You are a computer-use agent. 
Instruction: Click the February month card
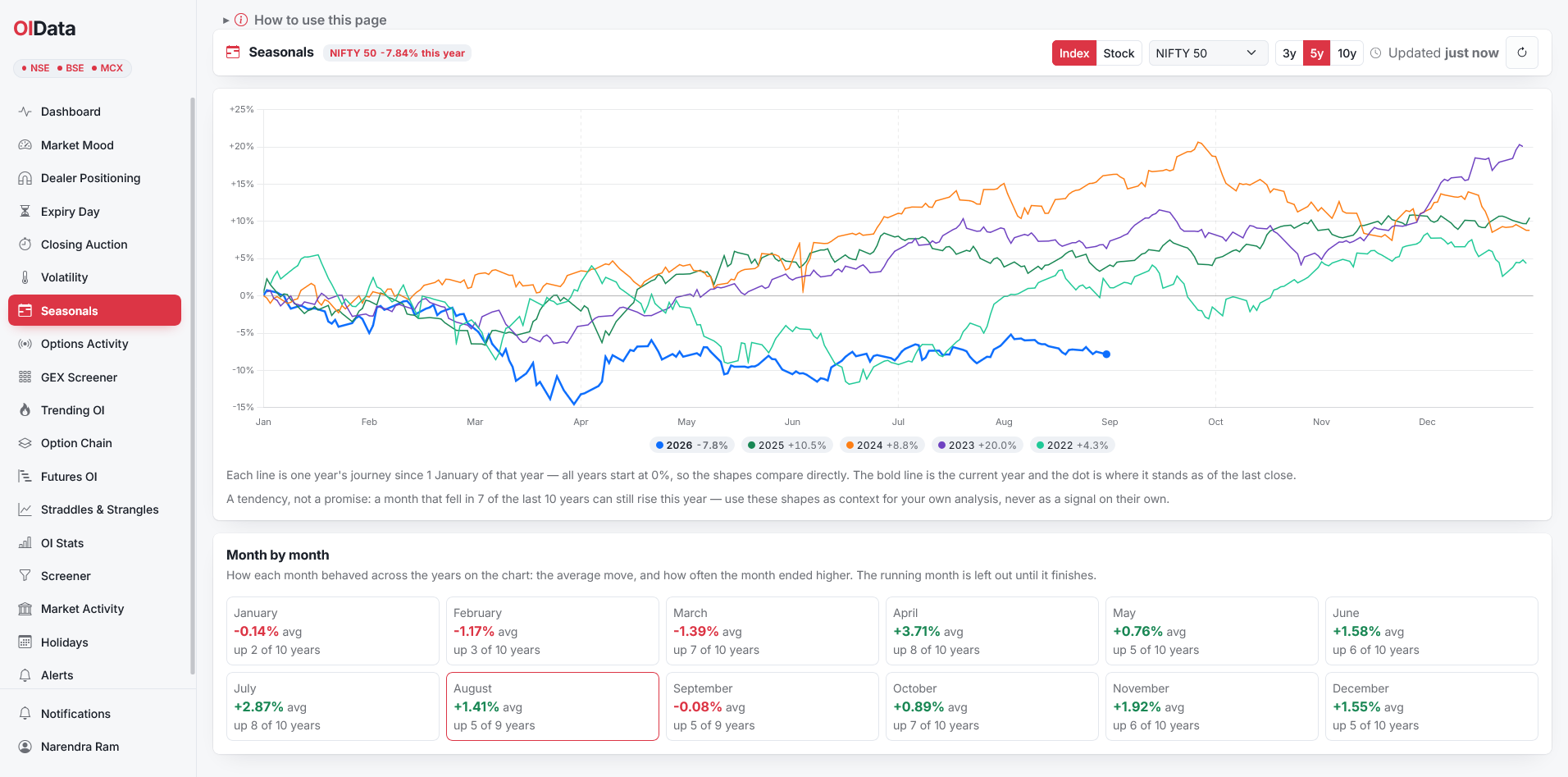click(x=553, y=631)
